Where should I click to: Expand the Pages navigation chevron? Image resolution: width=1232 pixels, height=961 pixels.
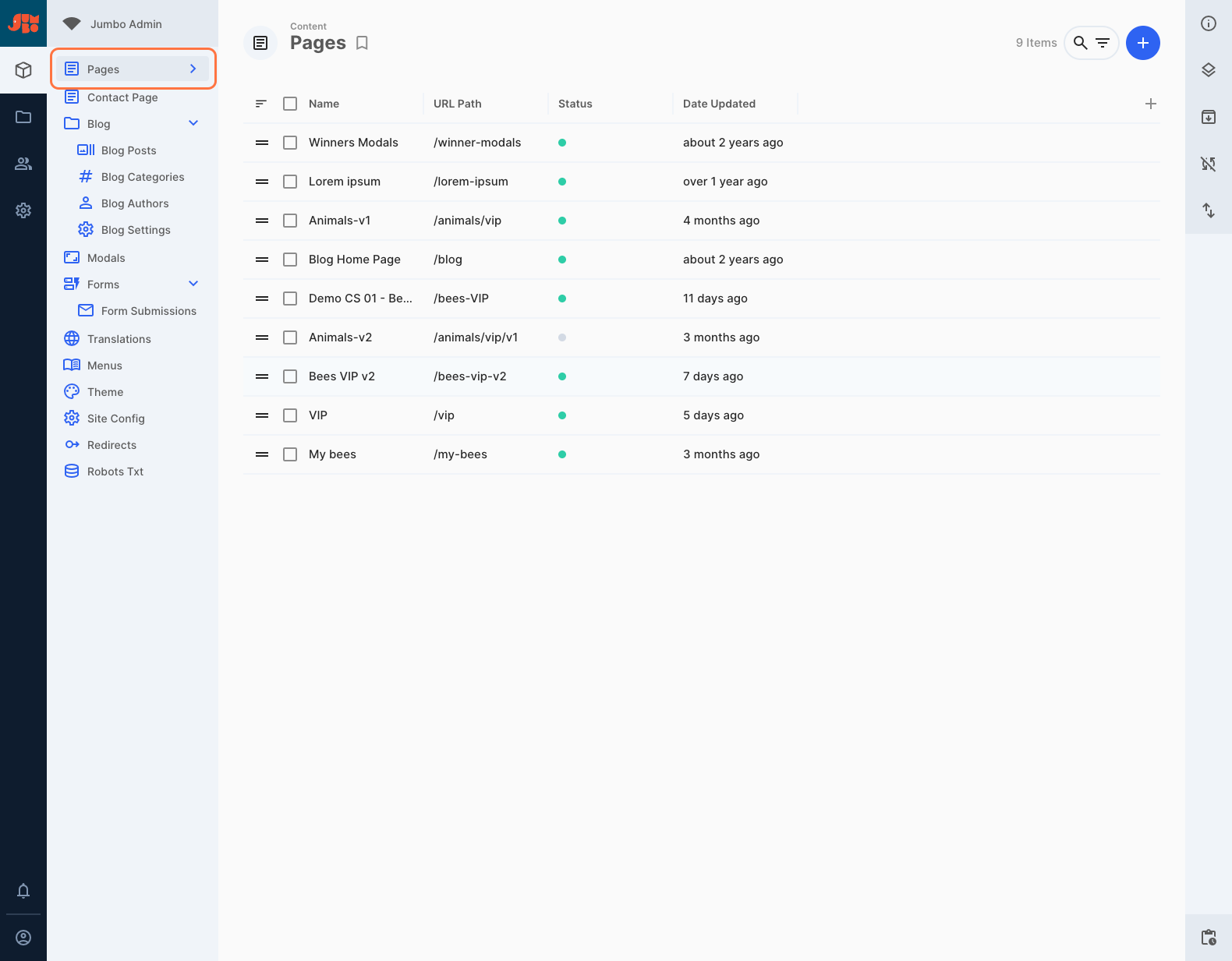pyautogui.click(x=193, y=69)
